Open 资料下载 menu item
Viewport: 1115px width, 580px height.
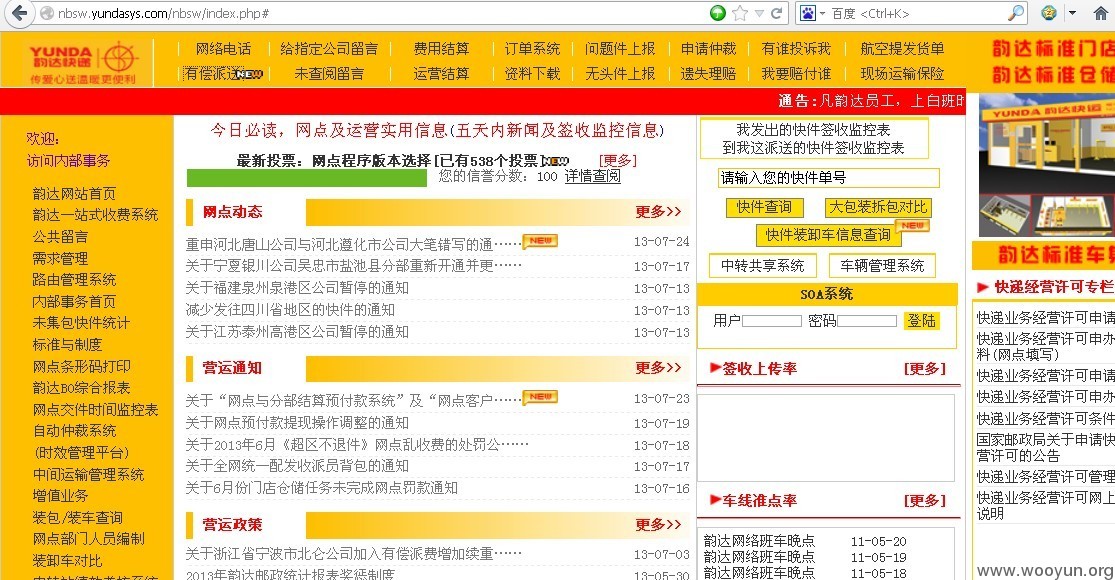pos(533,74)
